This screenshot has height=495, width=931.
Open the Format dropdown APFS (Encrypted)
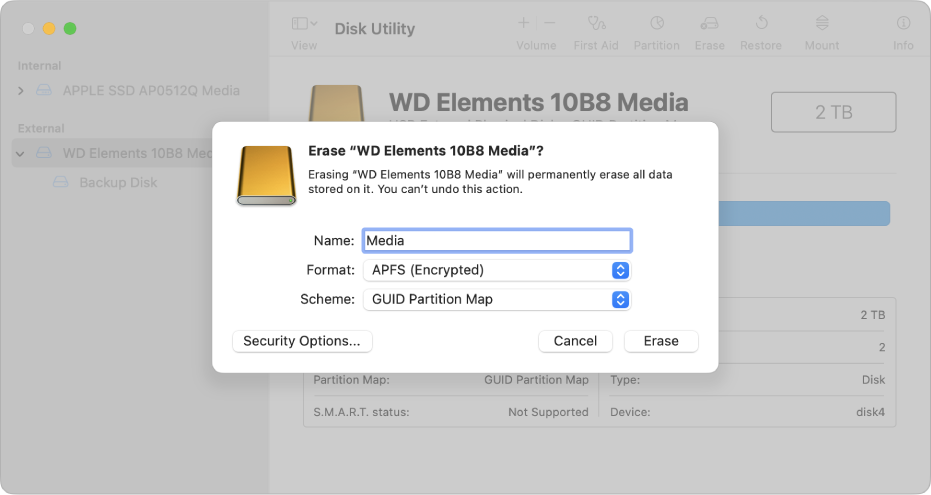(x=497, y=270)
